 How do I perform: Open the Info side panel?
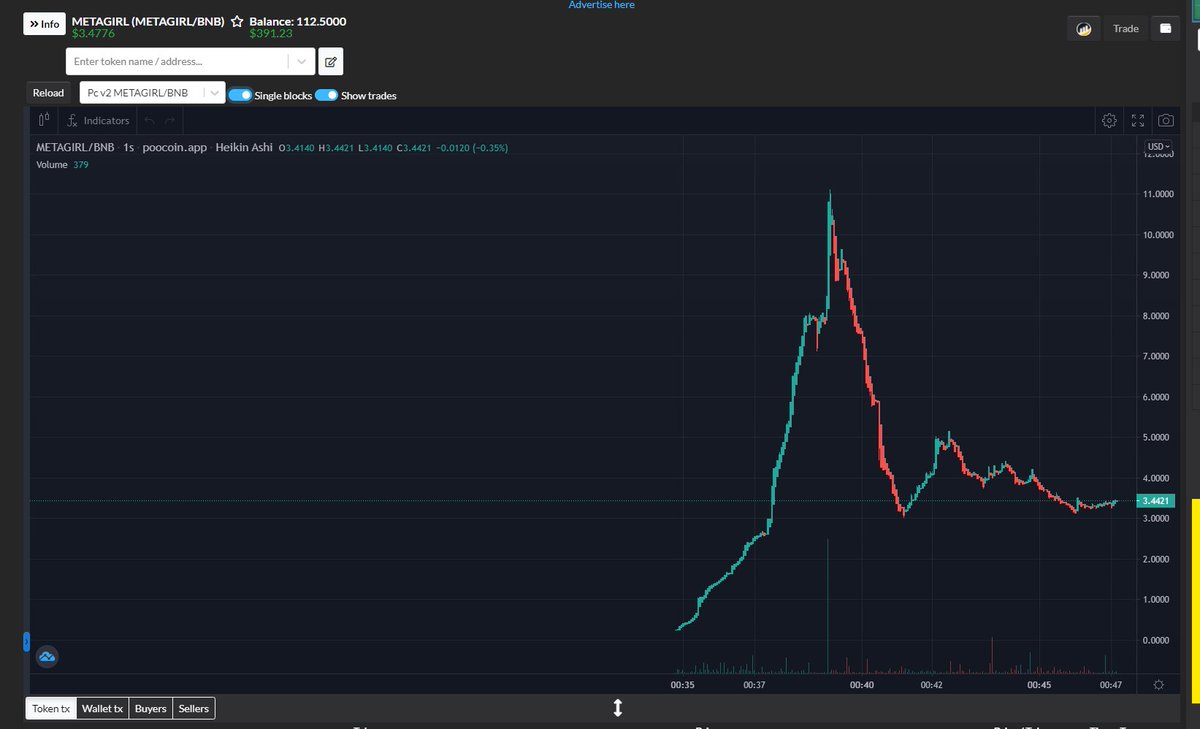tap(44, 25)
